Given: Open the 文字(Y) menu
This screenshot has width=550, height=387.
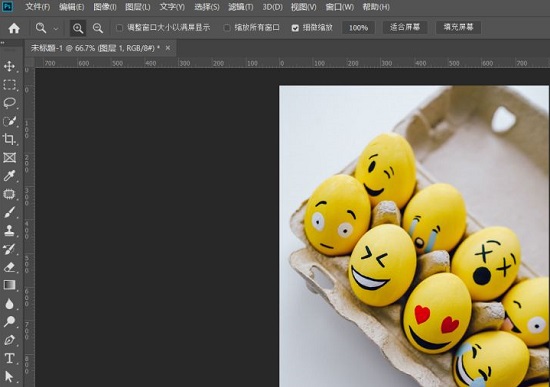Looking at the screenshot, I should [172, 7].
